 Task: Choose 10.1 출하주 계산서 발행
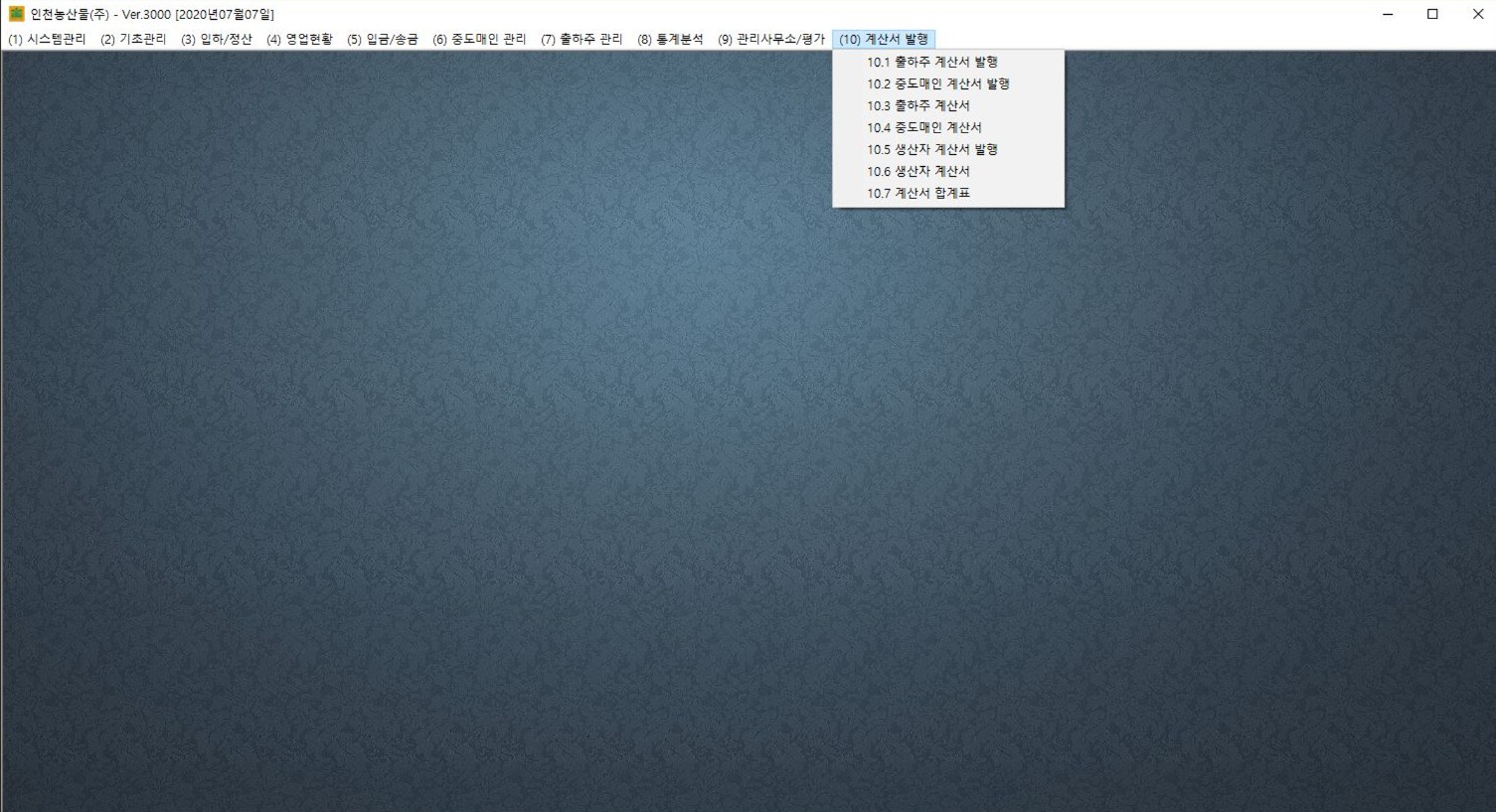click(931, 62)
